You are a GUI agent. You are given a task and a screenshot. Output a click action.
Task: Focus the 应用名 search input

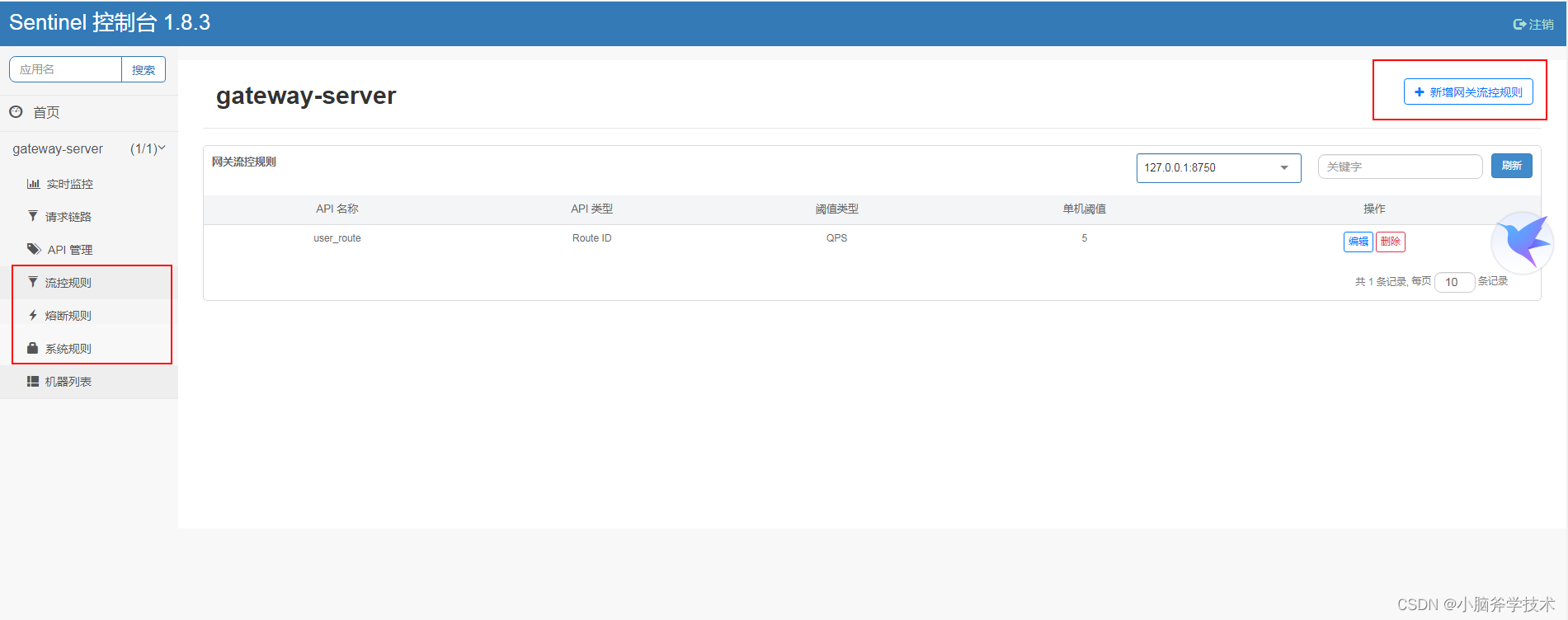[66, 69]
